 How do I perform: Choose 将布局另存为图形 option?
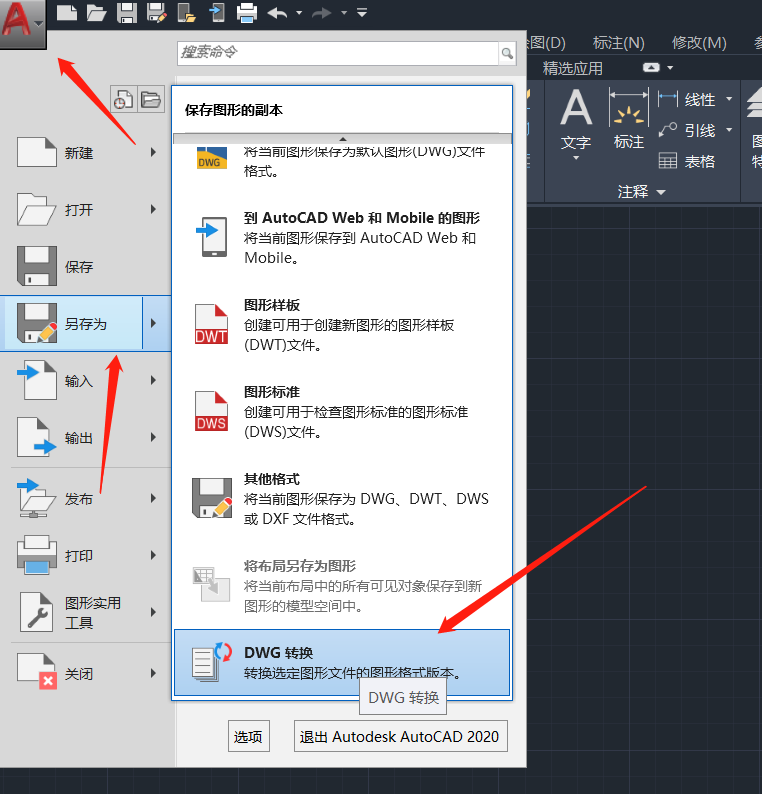pos(342,585)
